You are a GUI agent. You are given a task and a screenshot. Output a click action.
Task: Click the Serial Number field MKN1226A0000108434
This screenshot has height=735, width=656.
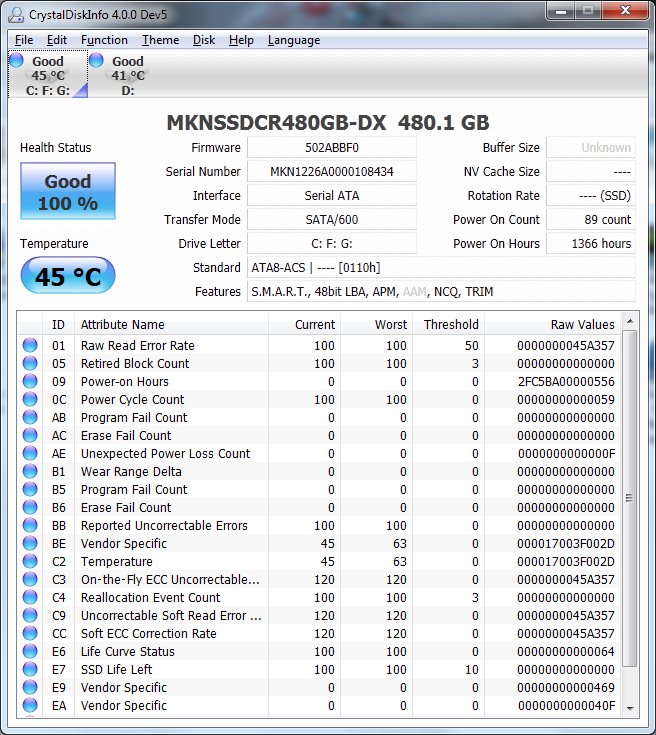(x=332, y=172)
